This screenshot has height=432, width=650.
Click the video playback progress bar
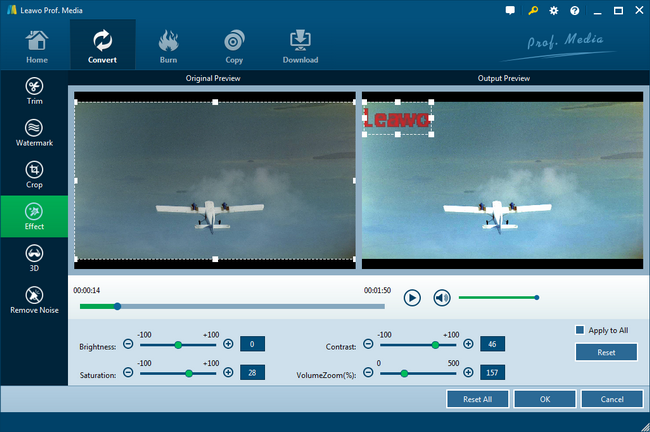pos(230,306)
